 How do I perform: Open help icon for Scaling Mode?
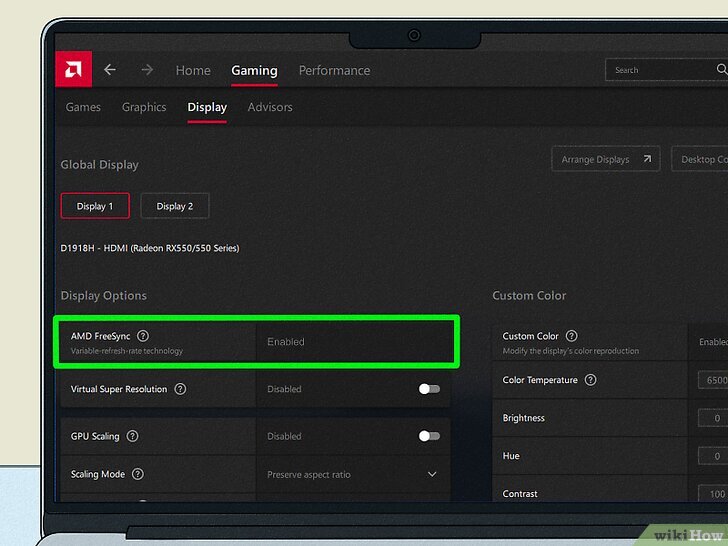137,474
